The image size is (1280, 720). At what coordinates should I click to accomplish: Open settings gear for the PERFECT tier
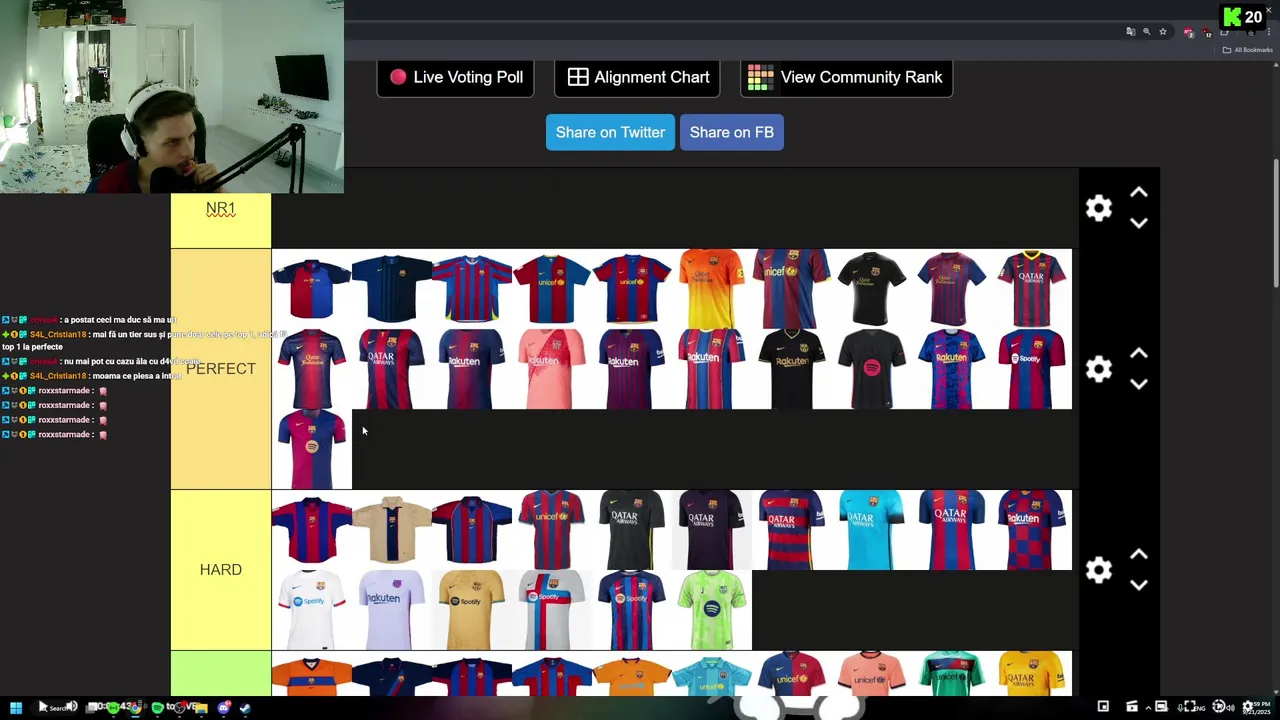pos(1099,369)
